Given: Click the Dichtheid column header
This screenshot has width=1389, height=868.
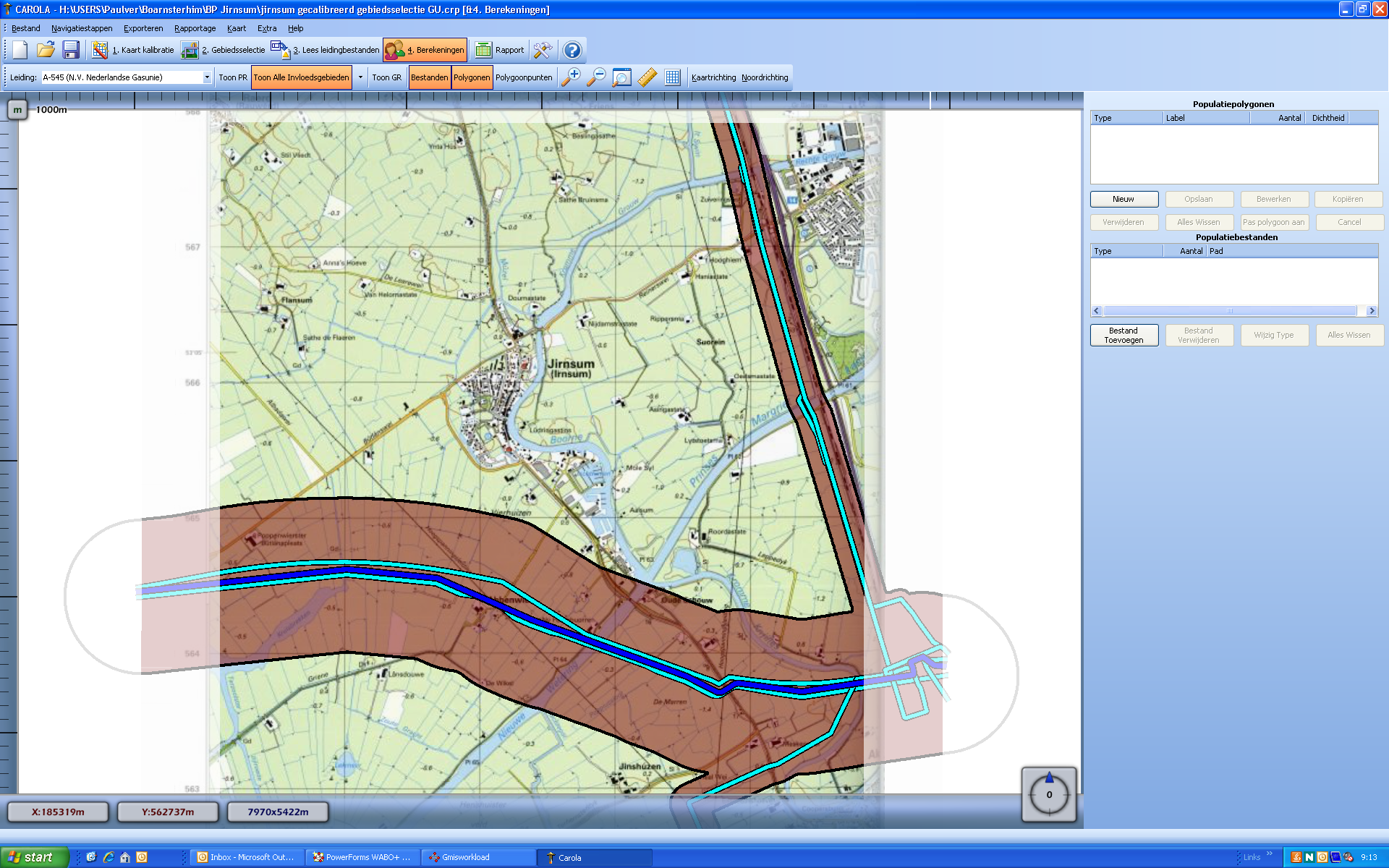Looking at the screenshot, I should pos(1328,118).
